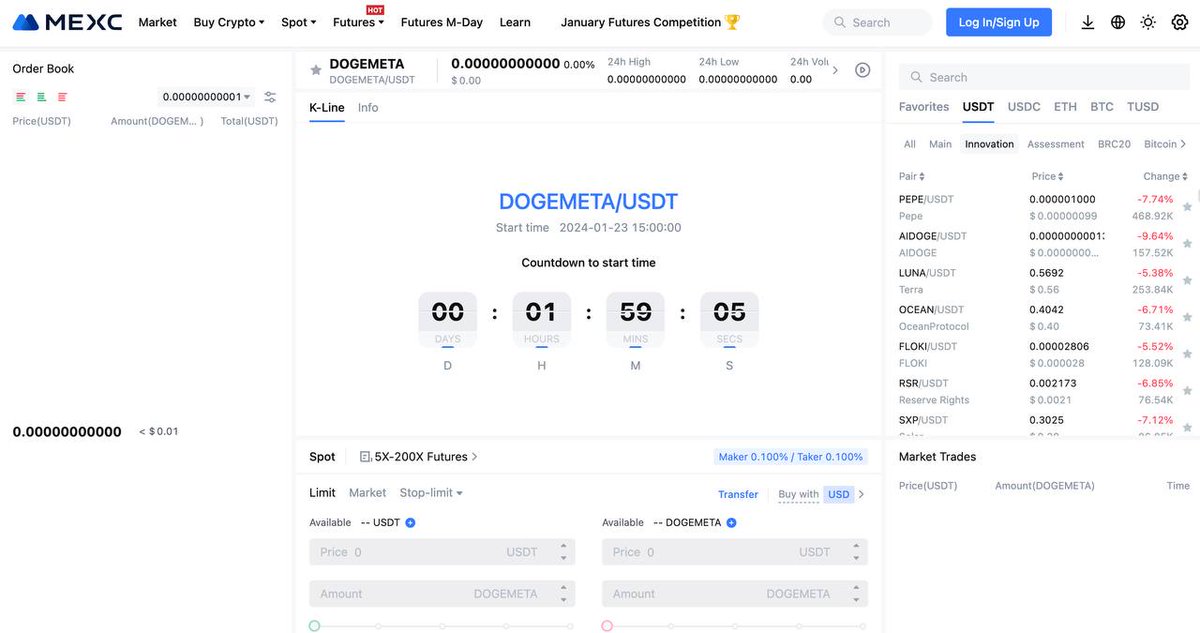
Task: Star the SXP/USDT pair
Action: click(x=1187, y=428)
